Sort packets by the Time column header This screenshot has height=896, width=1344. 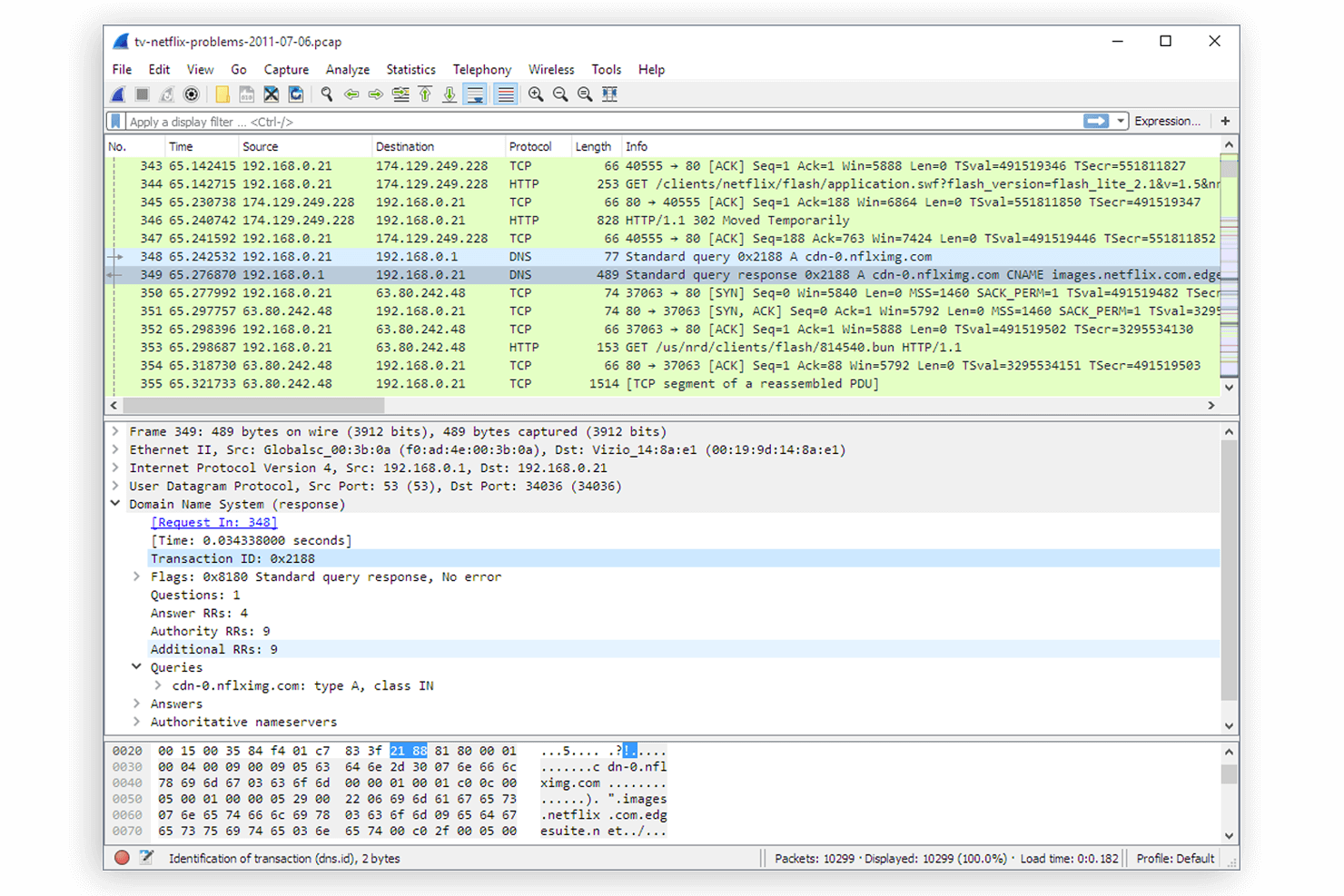point(202,146)
